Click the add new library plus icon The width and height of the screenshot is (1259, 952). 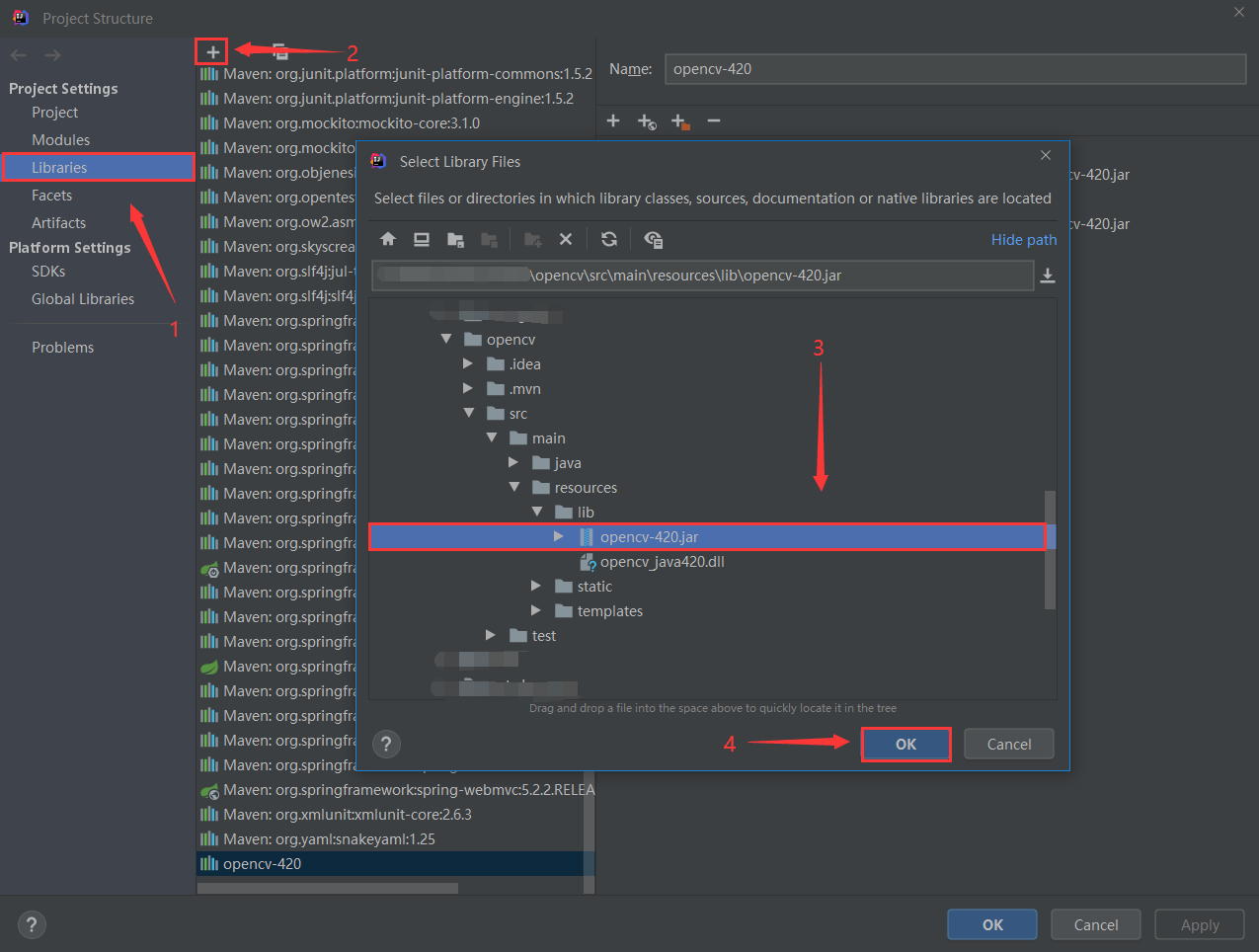click(x=212, y=51)
